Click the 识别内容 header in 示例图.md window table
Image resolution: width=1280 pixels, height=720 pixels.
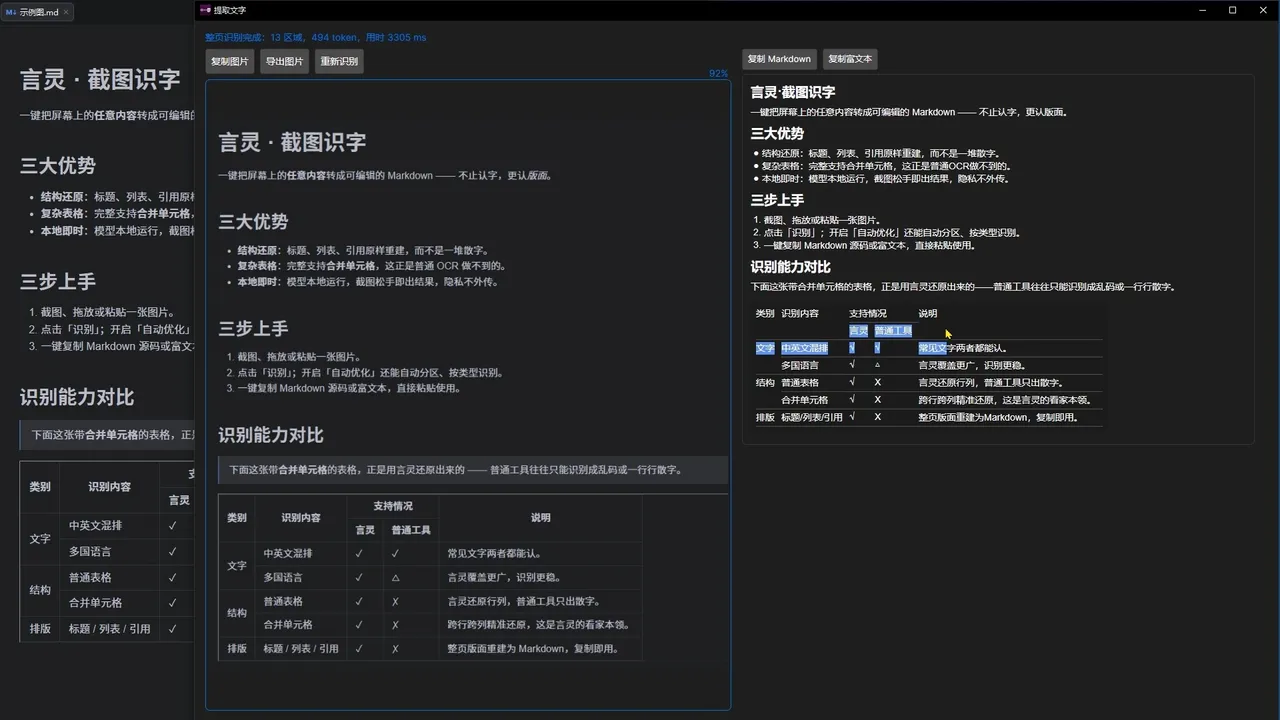109,487
